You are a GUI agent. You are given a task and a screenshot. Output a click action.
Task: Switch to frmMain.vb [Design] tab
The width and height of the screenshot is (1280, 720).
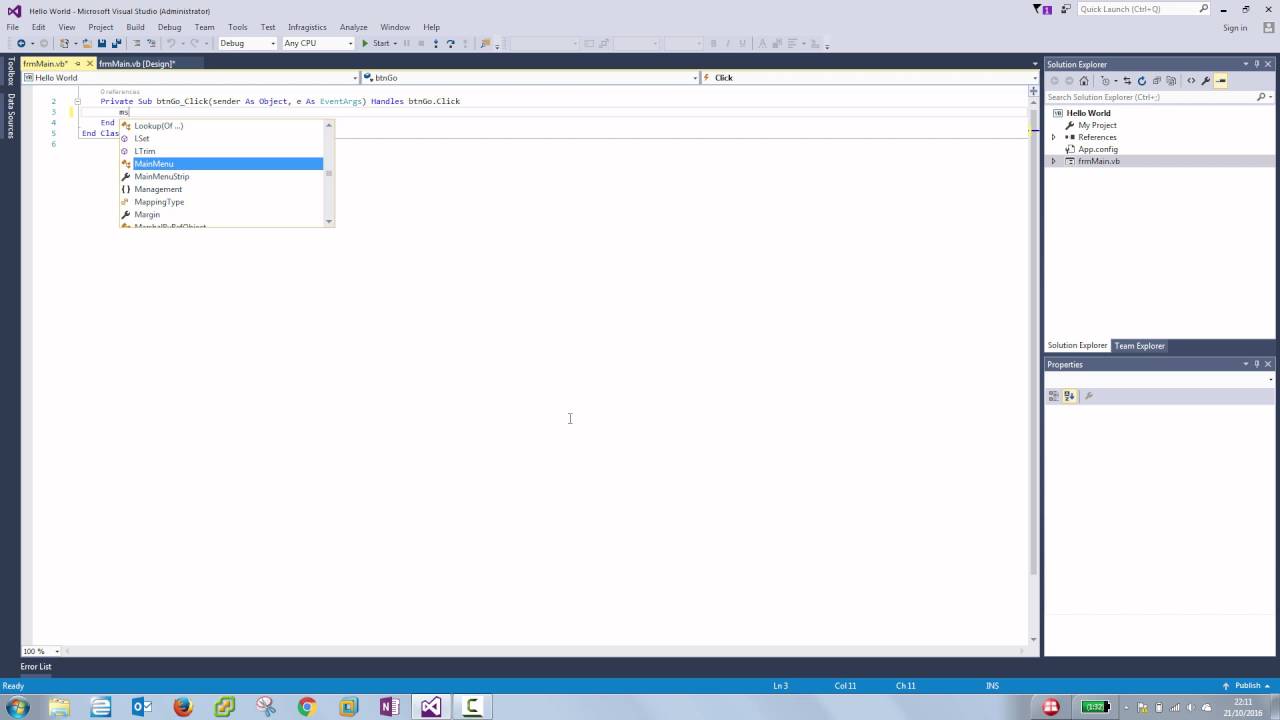click(x=137, y=64)
